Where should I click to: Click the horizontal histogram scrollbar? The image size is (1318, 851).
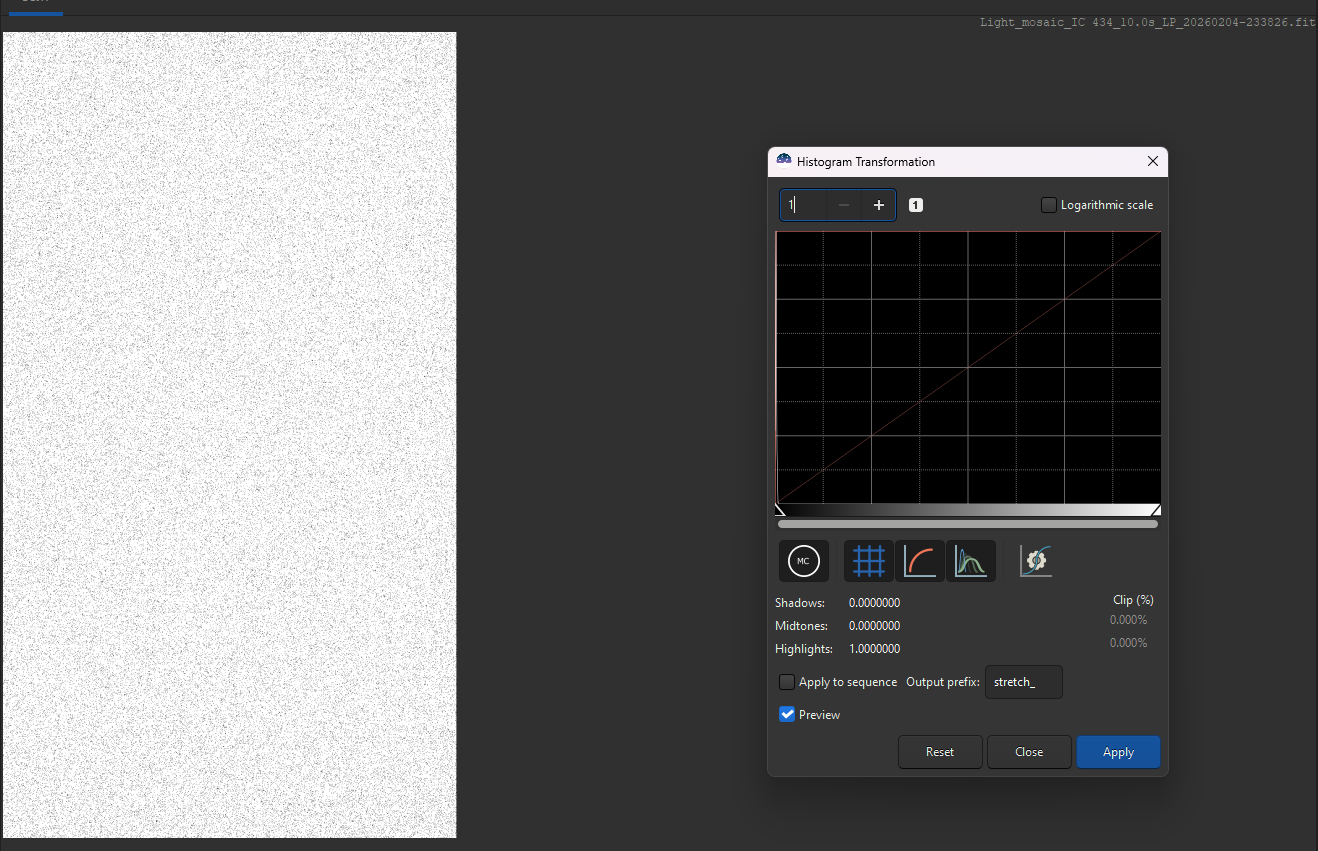967,523
